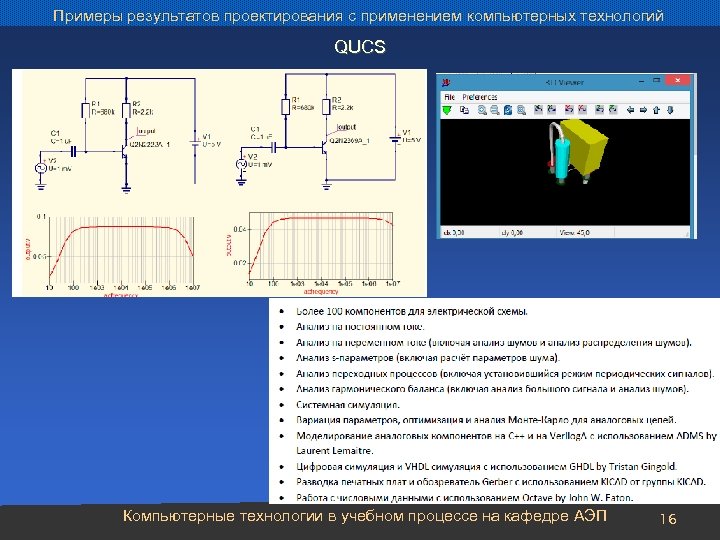The image size is (720, 540).
Task: Click the 'QUCS' slide heading
Action: pos(360,47)
